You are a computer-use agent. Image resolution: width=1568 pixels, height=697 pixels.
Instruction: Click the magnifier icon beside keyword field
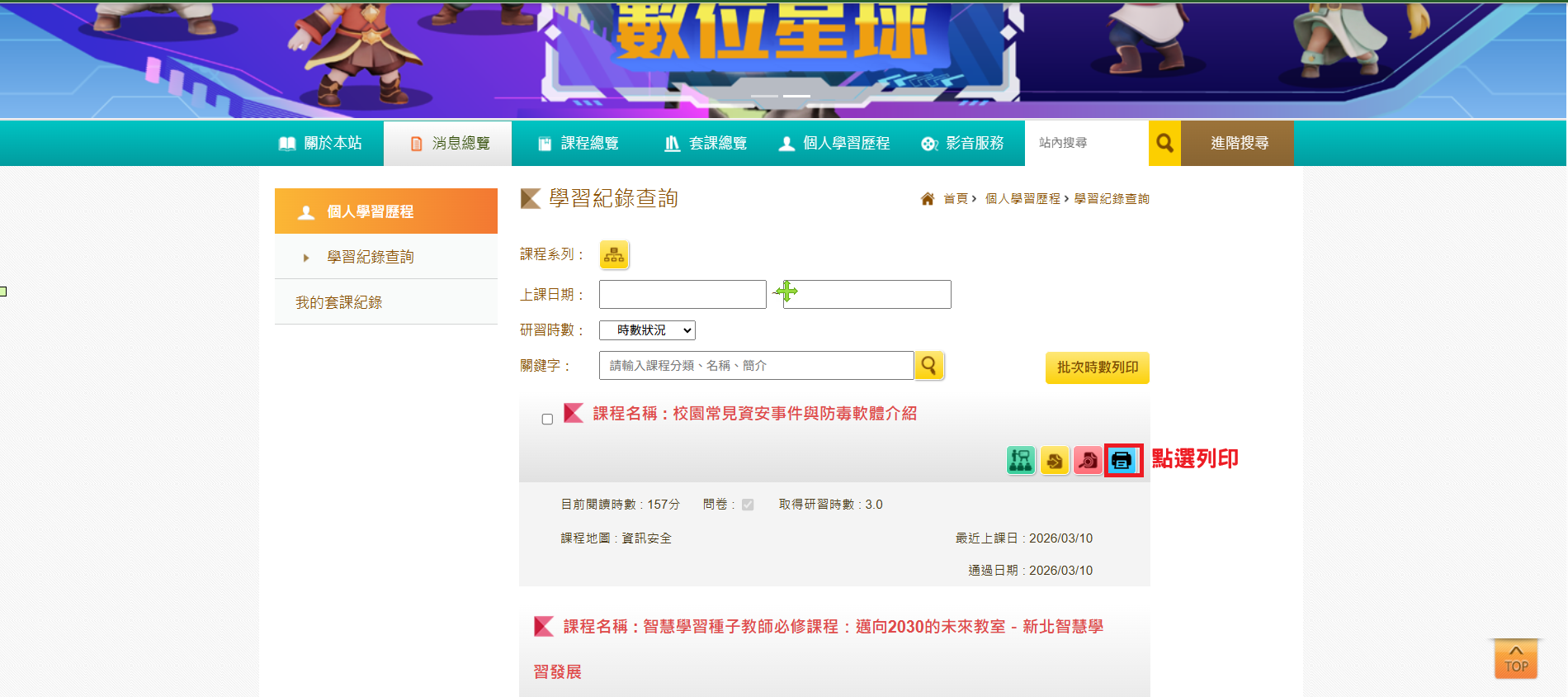929,365
